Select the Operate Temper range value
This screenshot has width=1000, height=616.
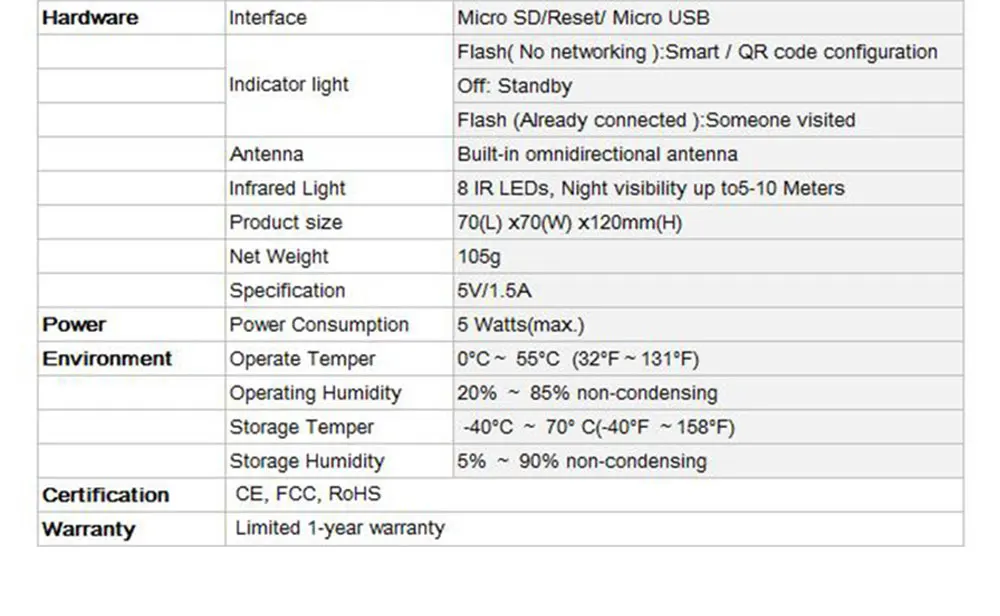[578, 359]
